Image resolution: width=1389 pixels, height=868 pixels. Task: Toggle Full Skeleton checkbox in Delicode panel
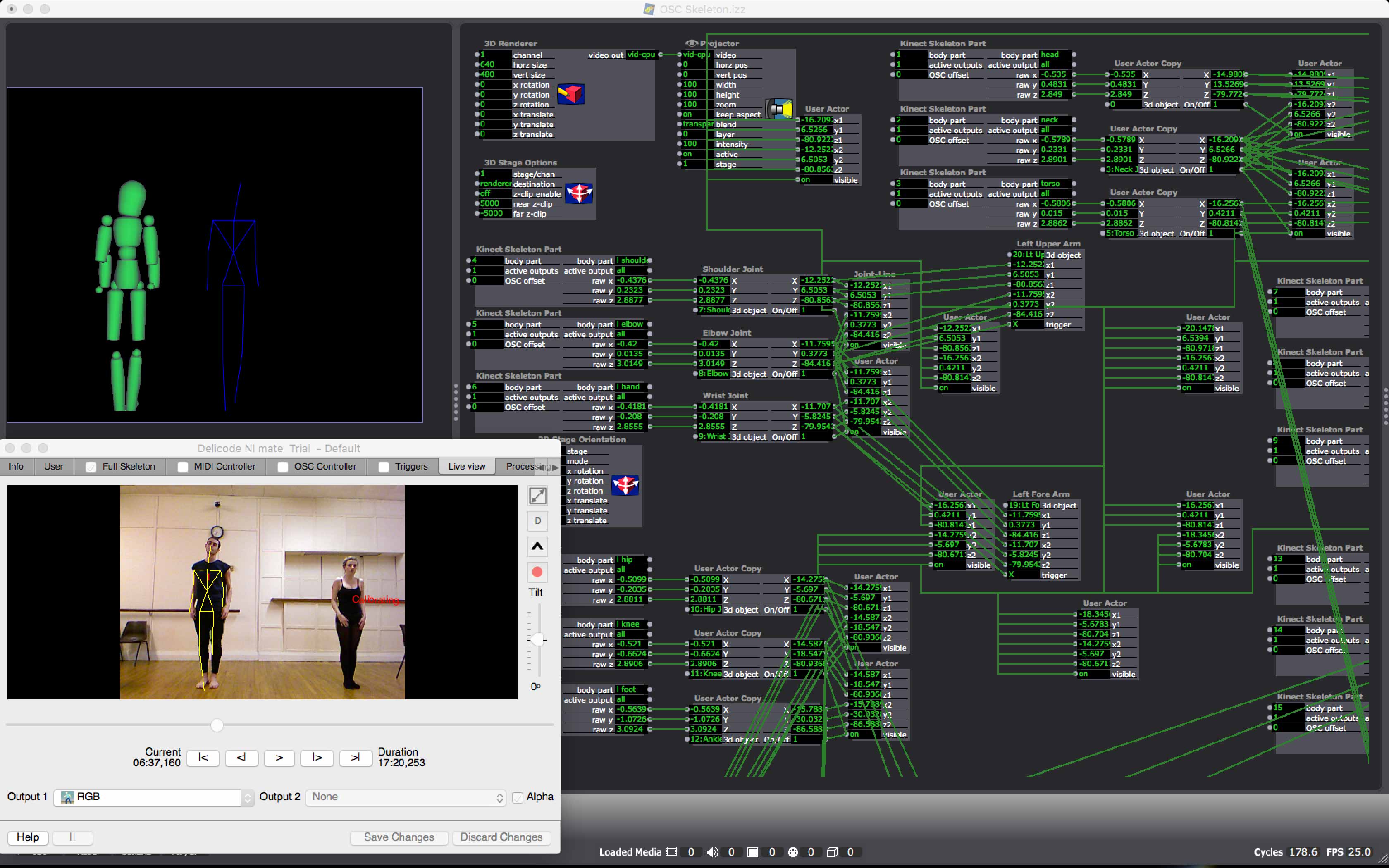pos(90,466)
